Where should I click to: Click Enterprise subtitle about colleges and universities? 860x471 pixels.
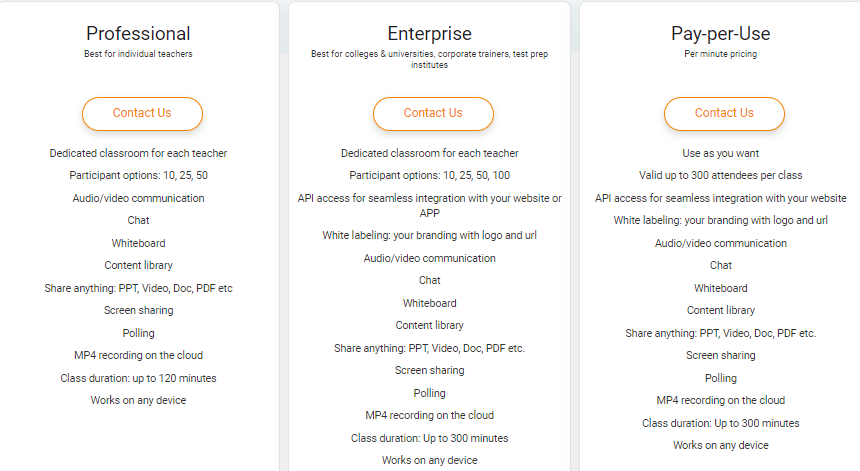point(429,59)
